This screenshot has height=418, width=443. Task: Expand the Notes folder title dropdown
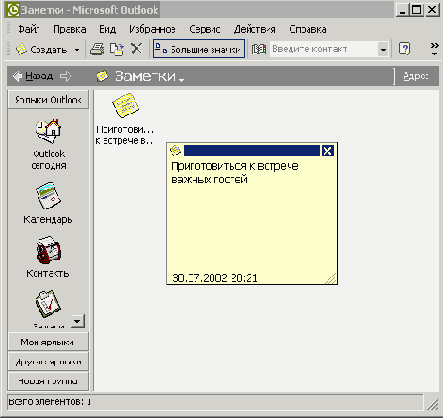(181, 80)
